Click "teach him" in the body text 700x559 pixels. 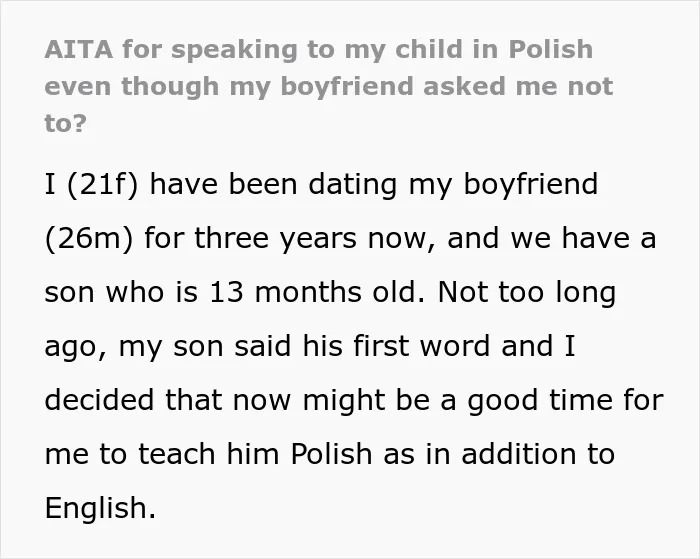(x=209, y=454)
